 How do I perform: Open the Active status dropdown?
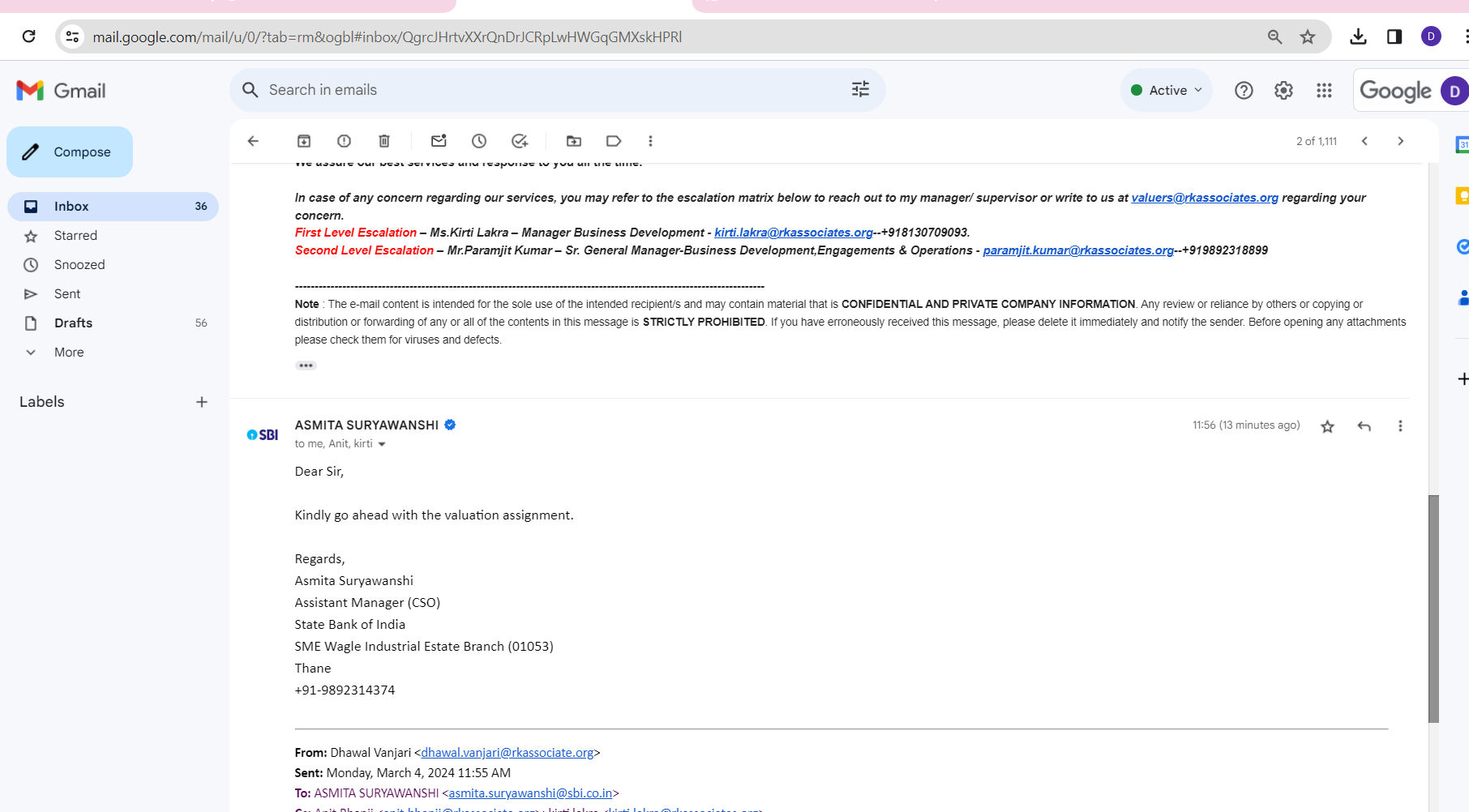point(1167,90)
